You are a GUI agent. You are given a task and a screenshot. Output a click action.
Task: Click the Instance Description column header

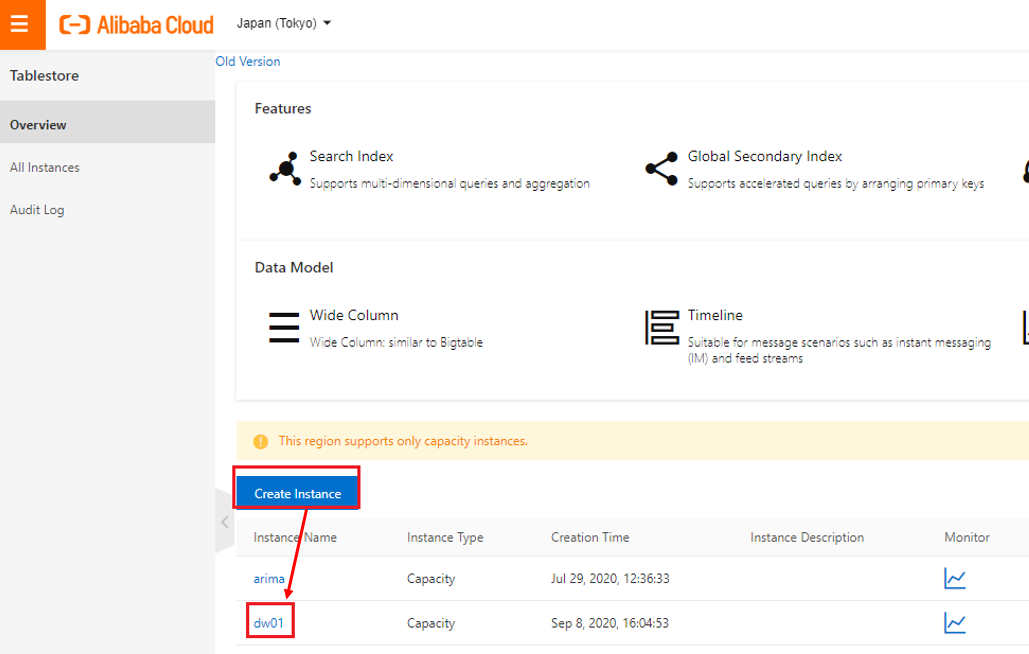click(x=807, y=537)
